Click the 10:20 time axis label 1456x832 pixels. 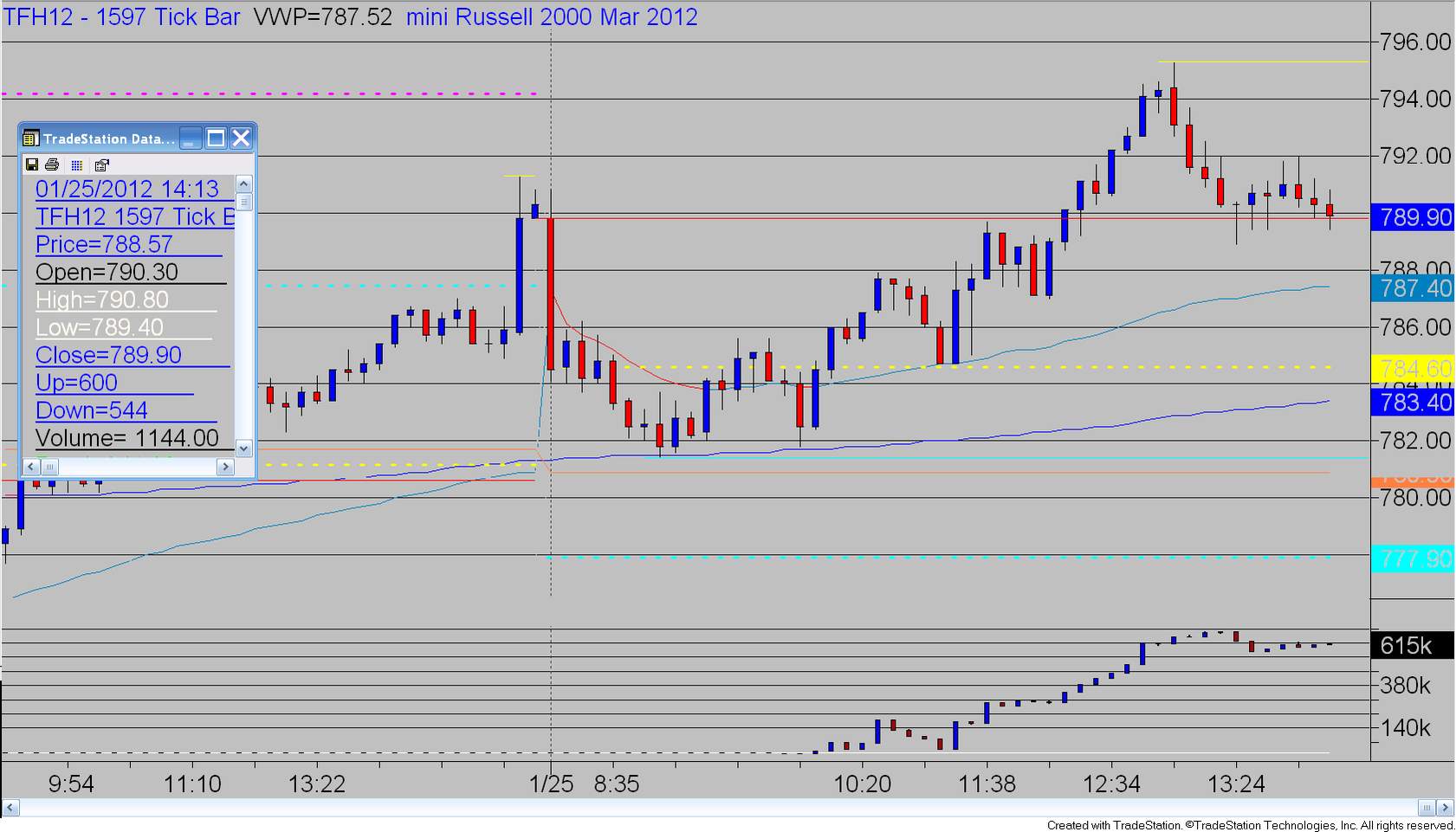(863, 784)
